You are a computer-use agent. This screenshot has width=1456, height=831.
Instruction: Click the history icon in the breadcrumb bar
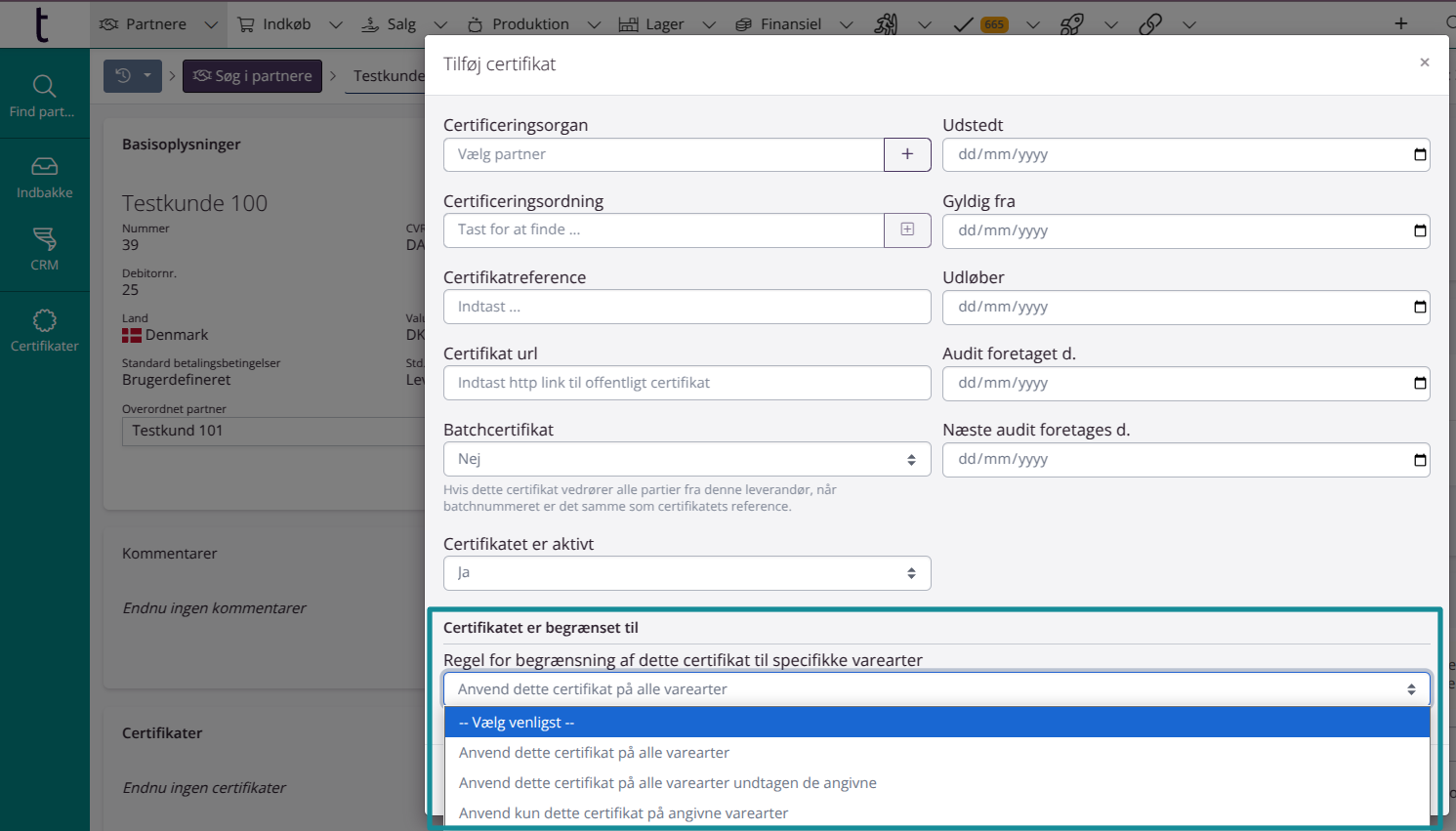pyautogui.click(x=125, y=75)
